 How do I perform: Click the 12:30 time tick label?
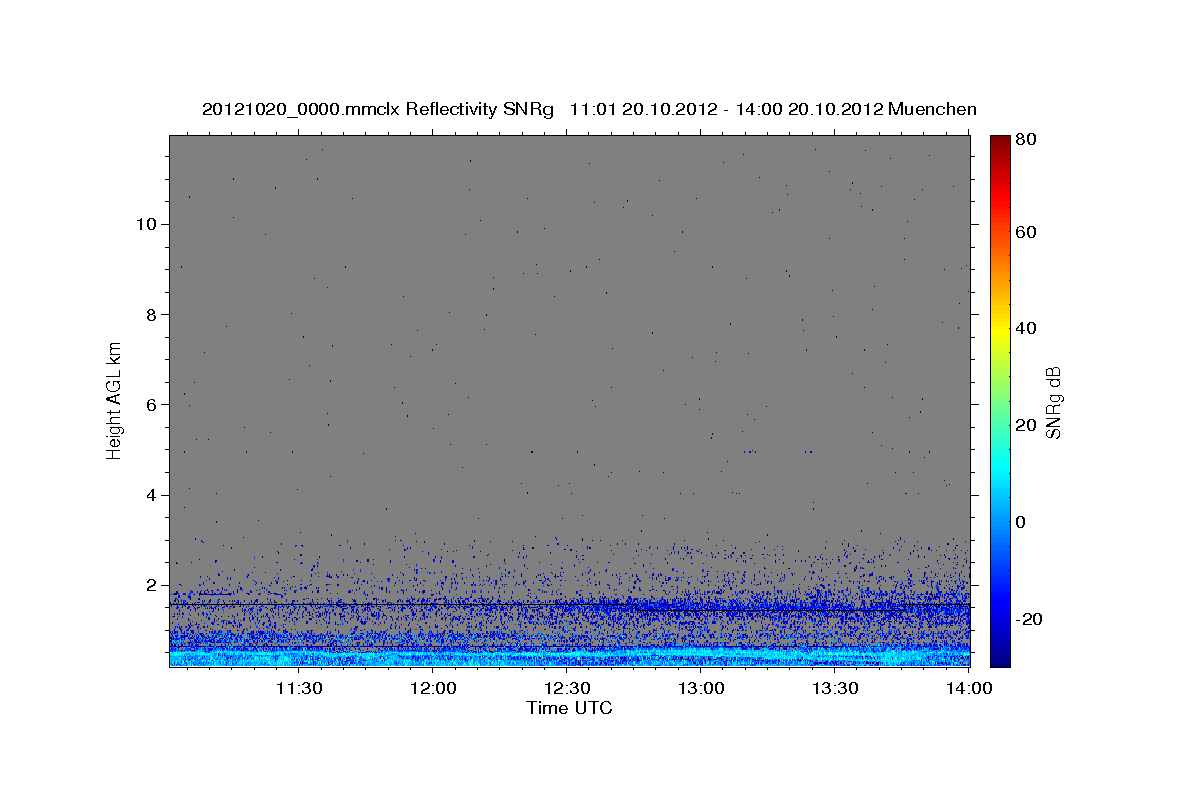tap(568, 689)
